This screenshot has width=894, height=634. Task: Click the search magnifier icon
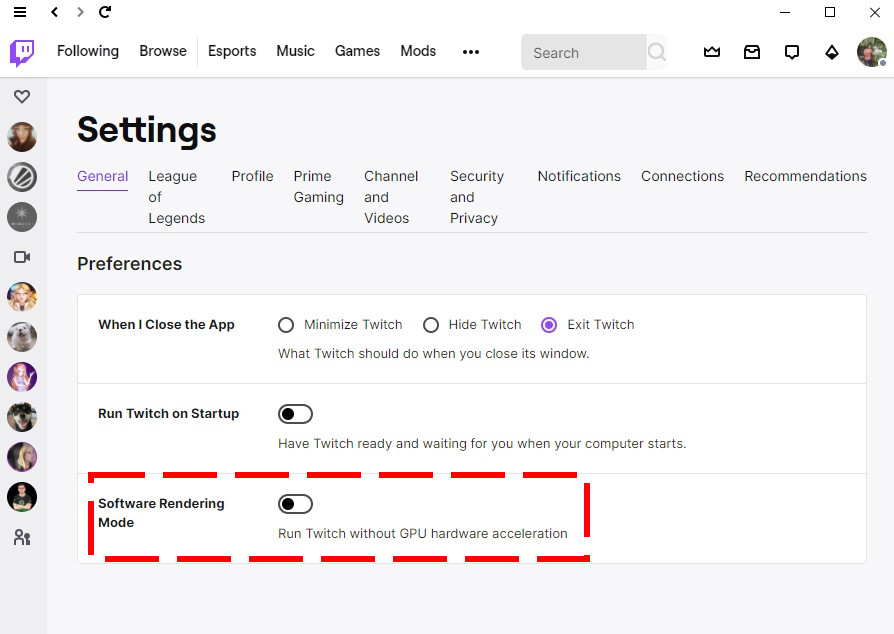[x=657, y=52]
